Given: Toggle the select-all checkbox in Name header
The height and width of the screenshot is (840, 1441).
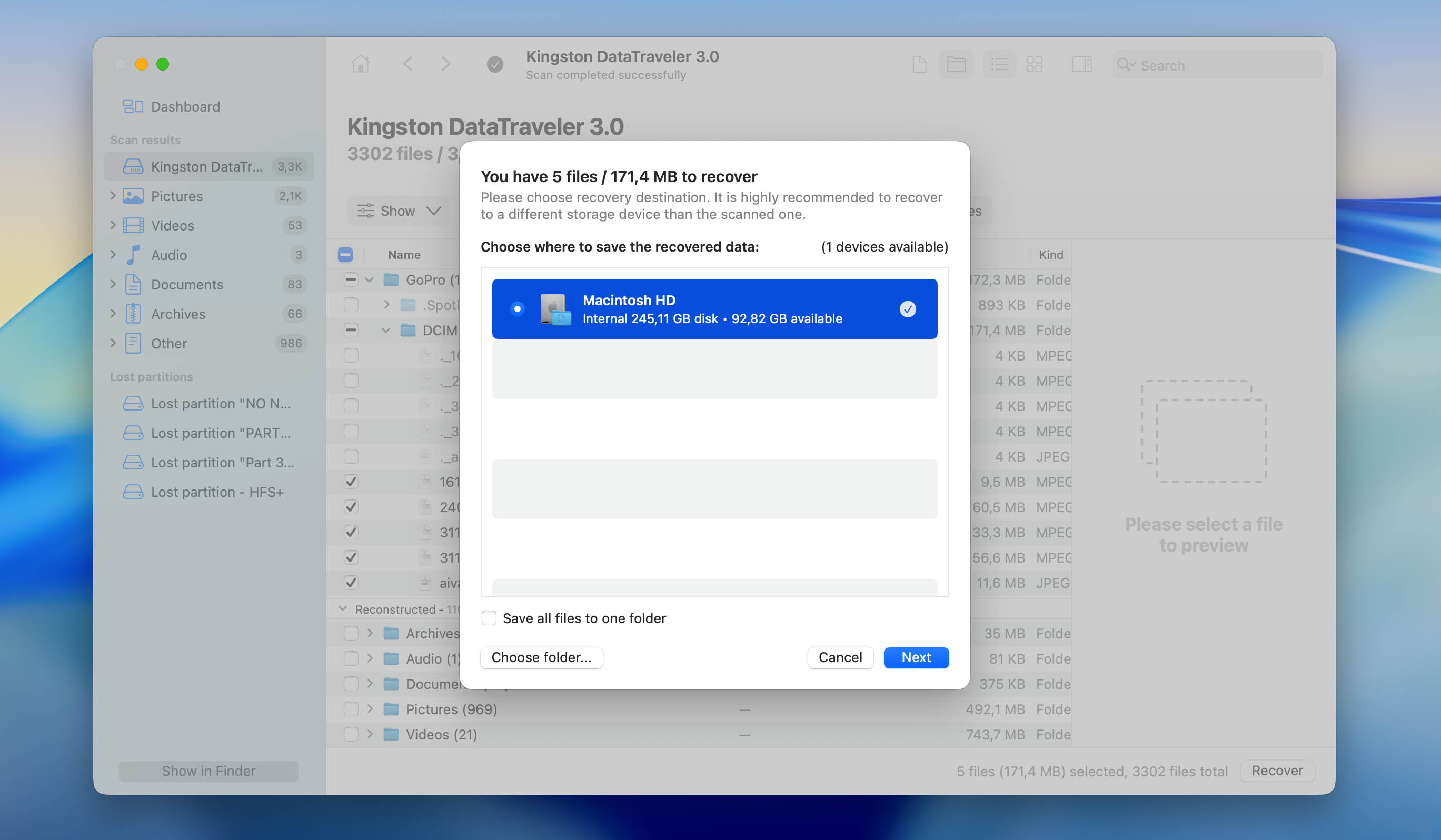Looking at the screenshot, I should point(345,255).
